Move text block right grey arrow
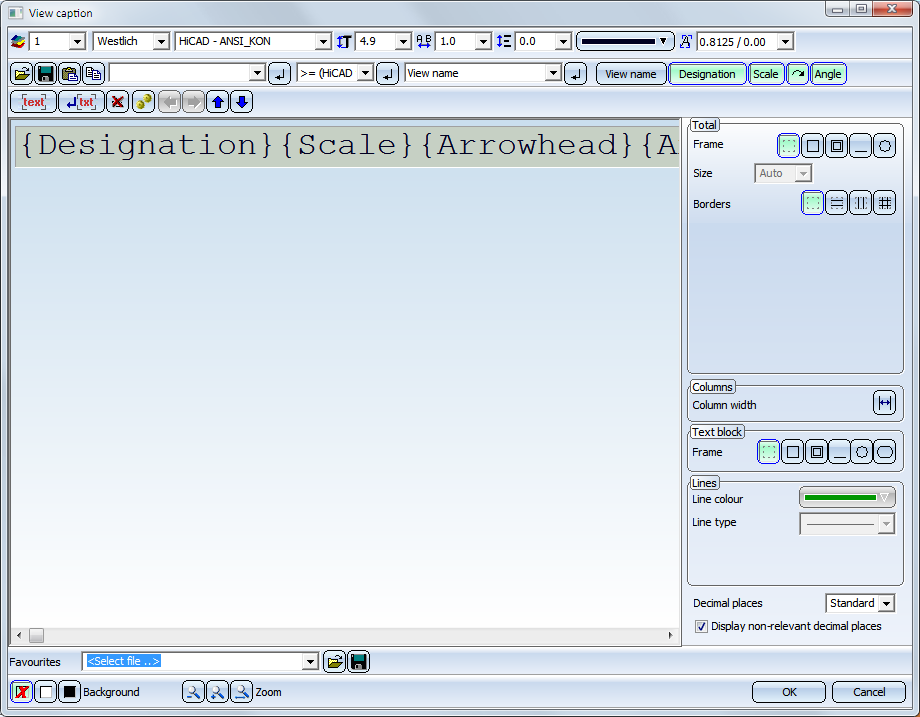Viewport: 920px width, 717px height. [193, 102]
